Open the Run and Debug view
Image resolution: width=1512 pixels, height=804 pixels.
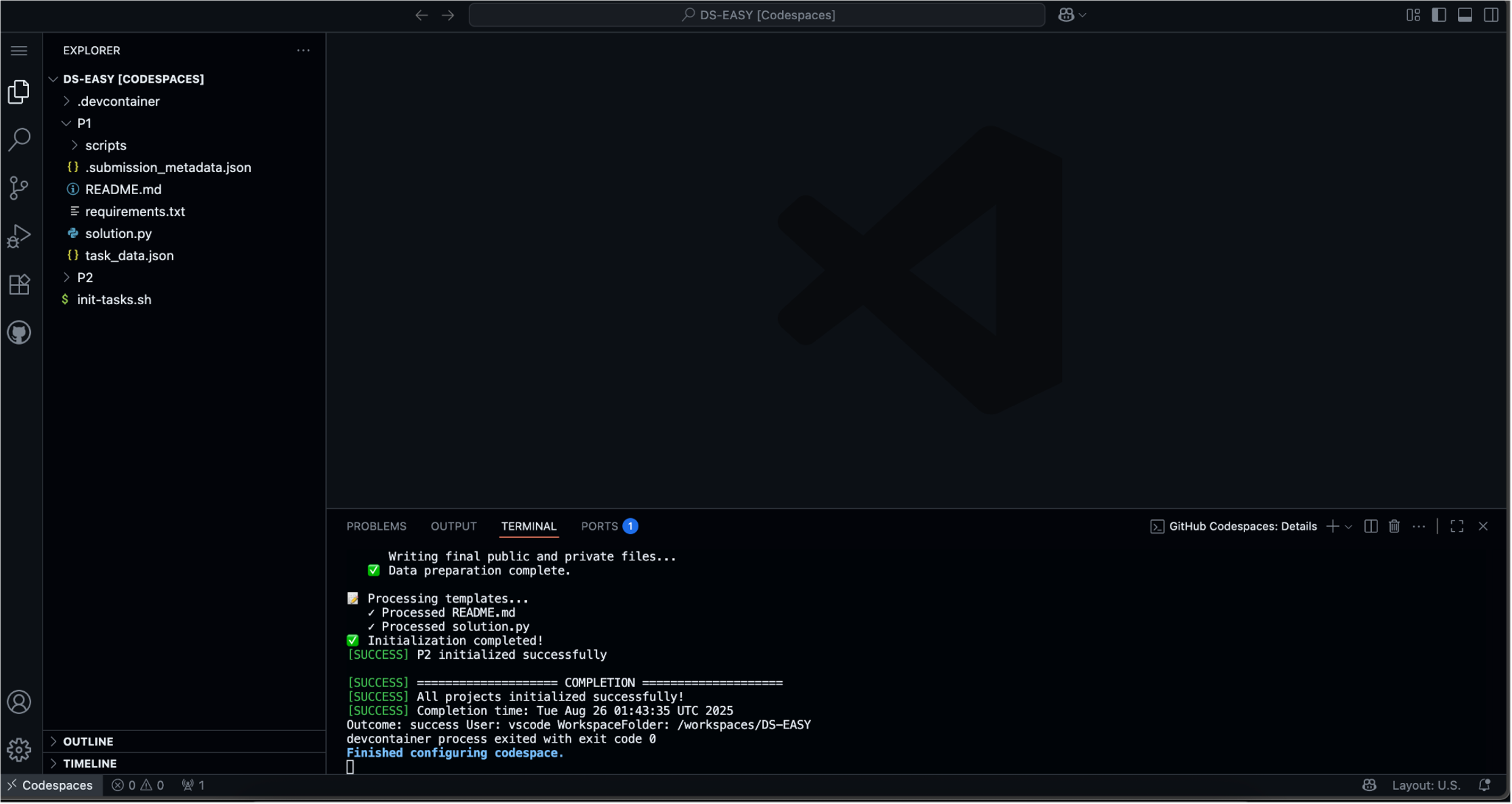(19, 236)
